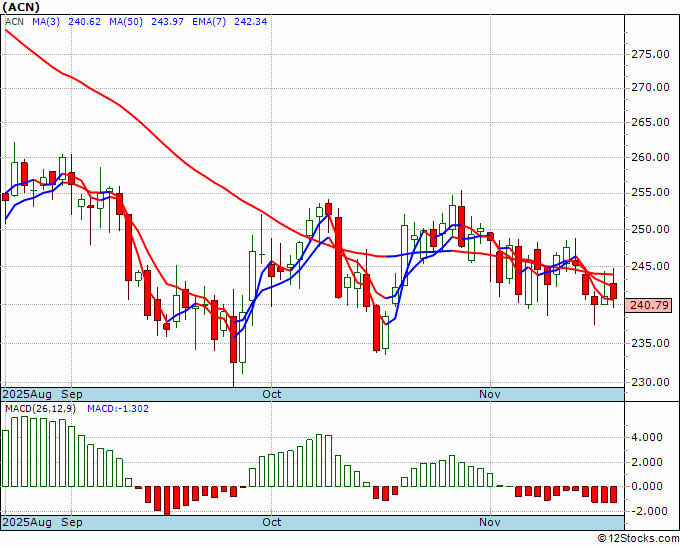This screenshot has width=680, height=546.
Task: Click the MACD:-1.302 value
Action: 118,409
